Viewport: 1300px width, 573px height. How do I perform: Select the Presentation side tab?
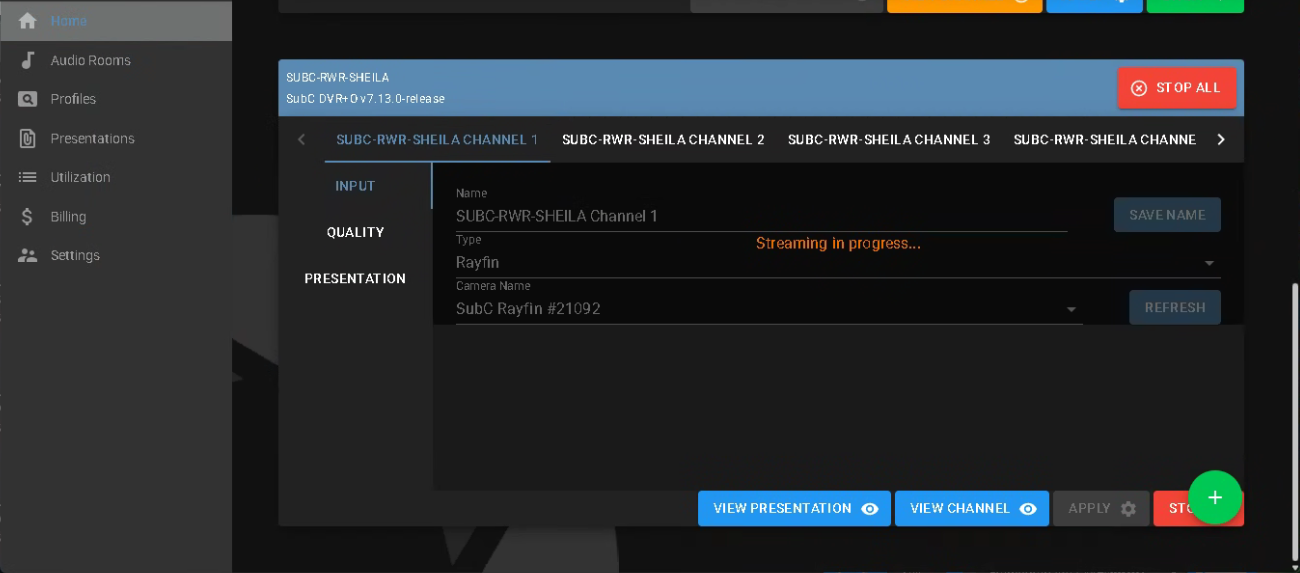coord(355,278)
